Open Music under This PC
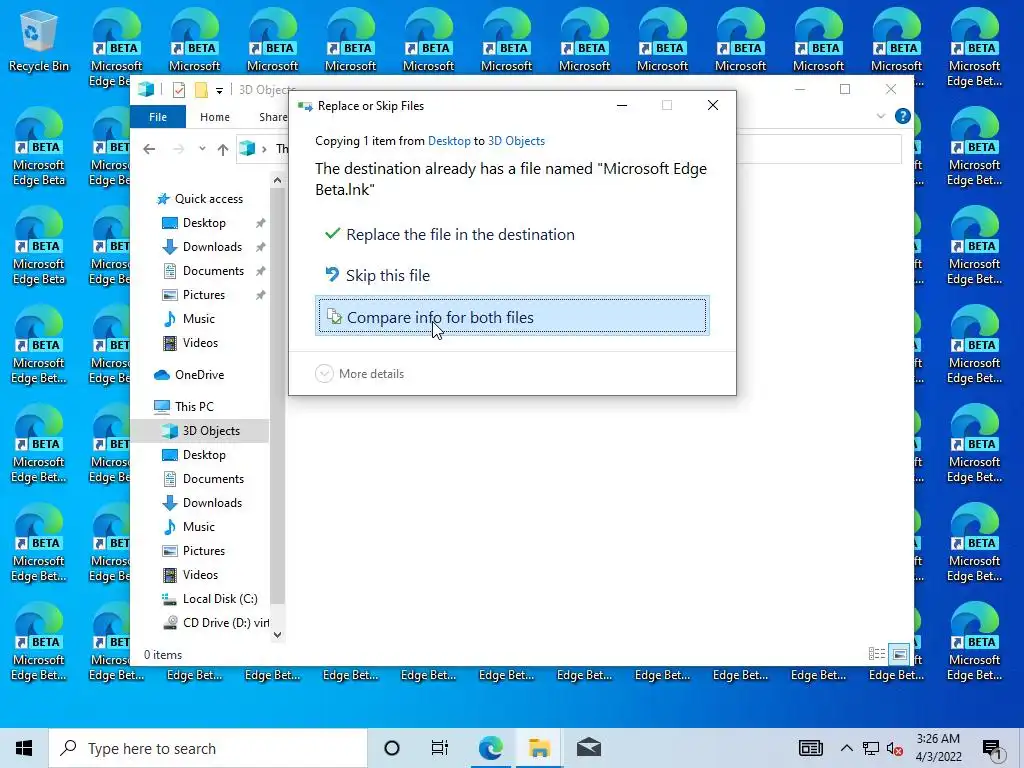Viewport: 1024px width, 768px height. [199, 526]
